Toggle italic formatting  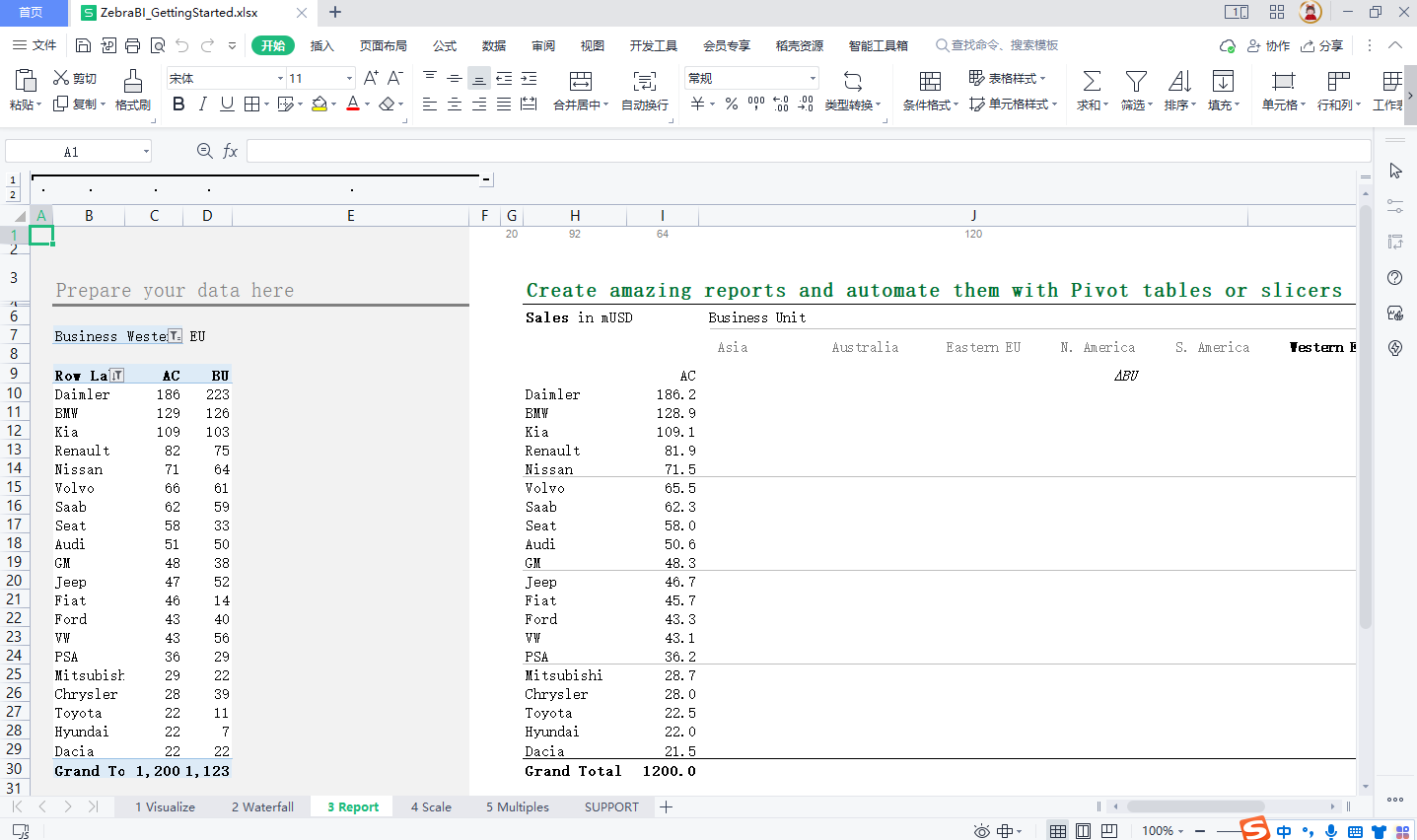[x=202, y=104]
